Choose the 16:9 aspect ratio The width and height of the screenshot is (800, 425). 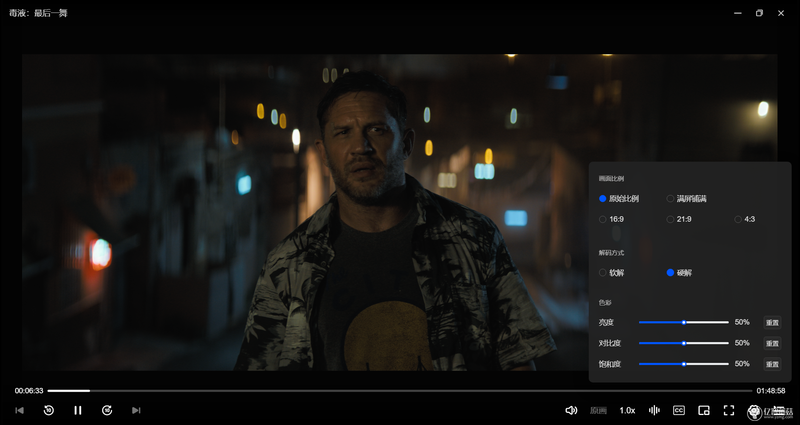coord(611,219)
